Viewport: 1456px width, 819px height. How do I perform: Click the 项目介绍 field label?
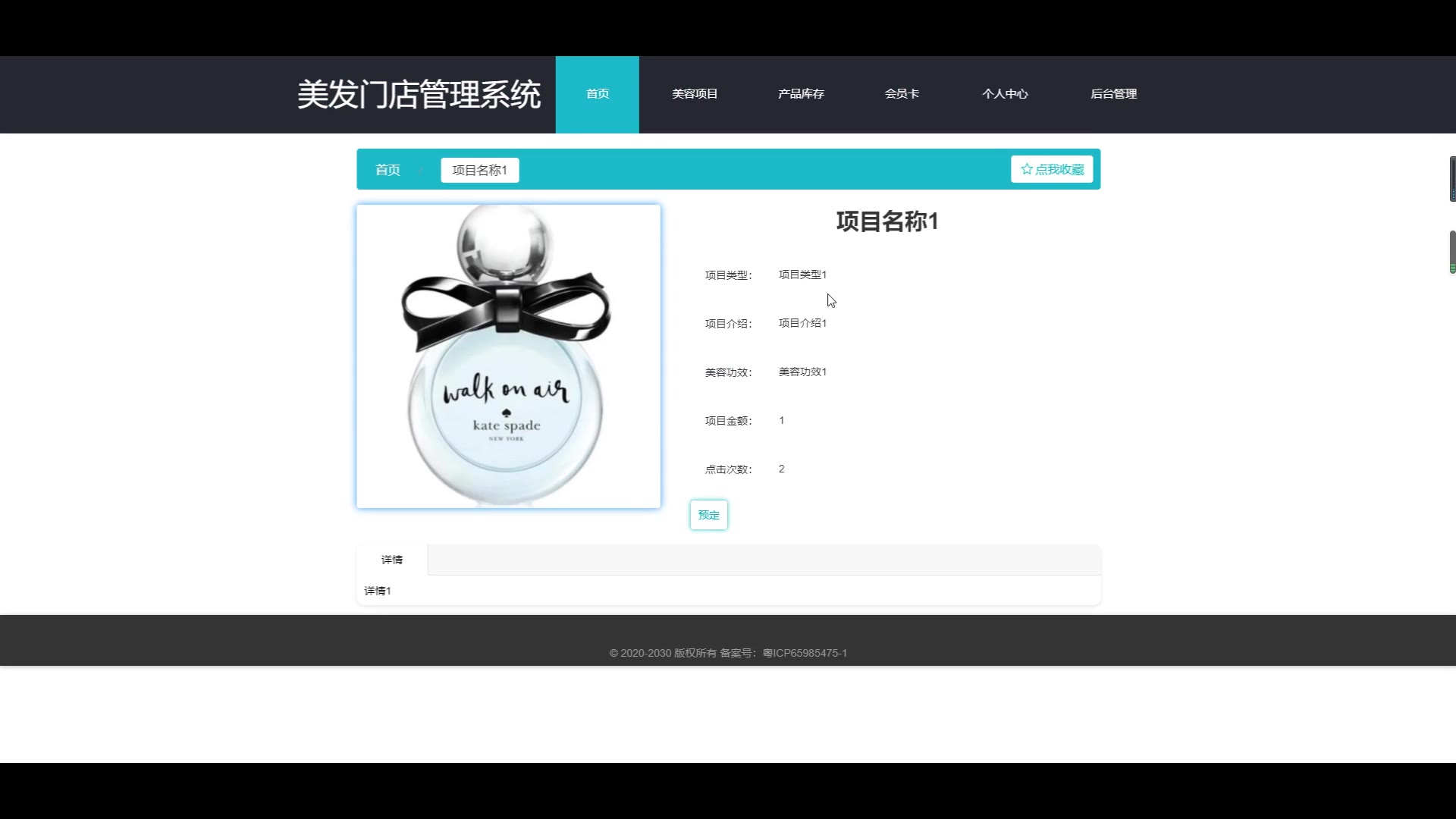click(x=728, y=324)
